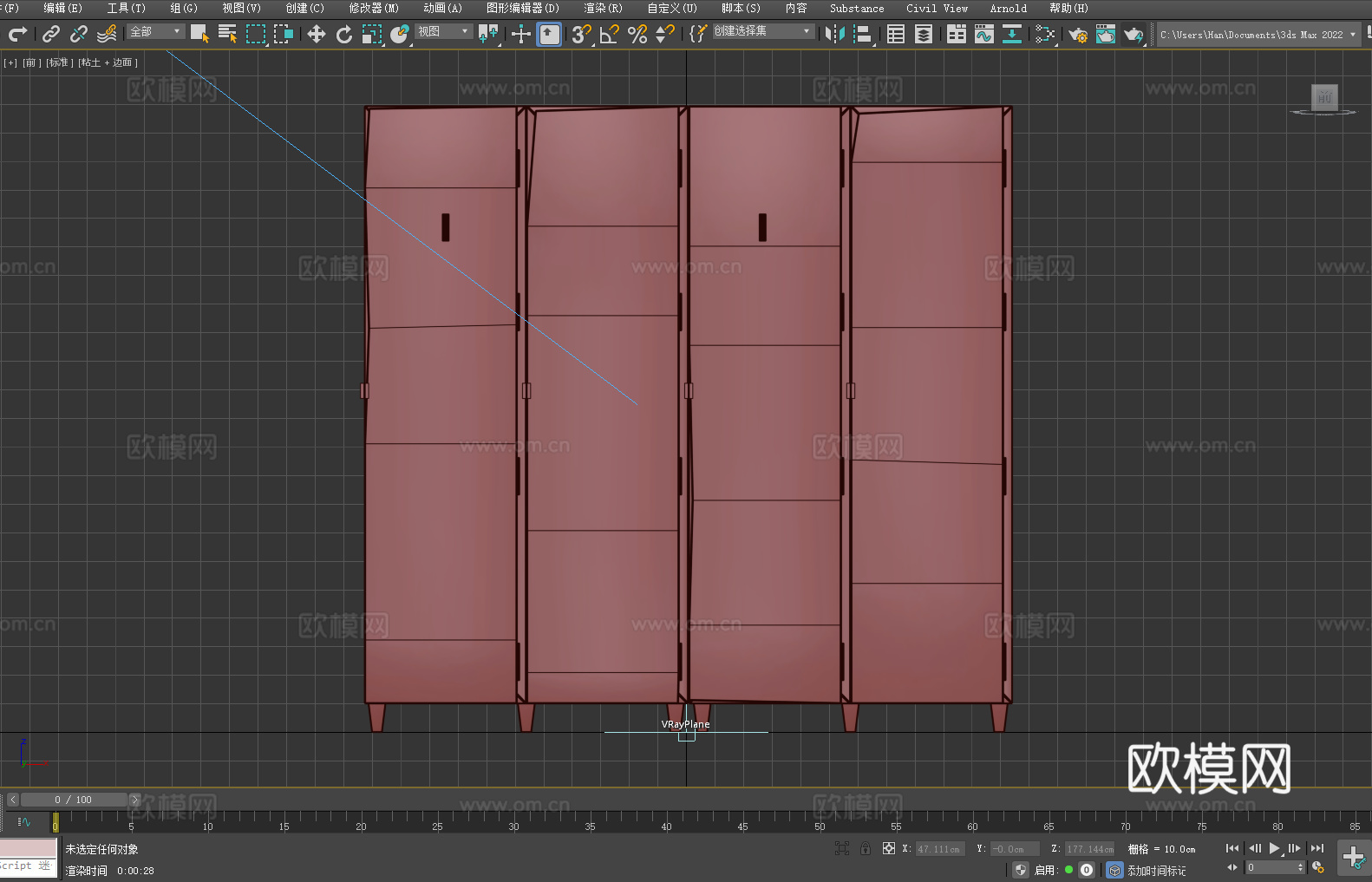Play the animation
Viewport: 1372px width, 882px height.
(x=1274, y=848)
